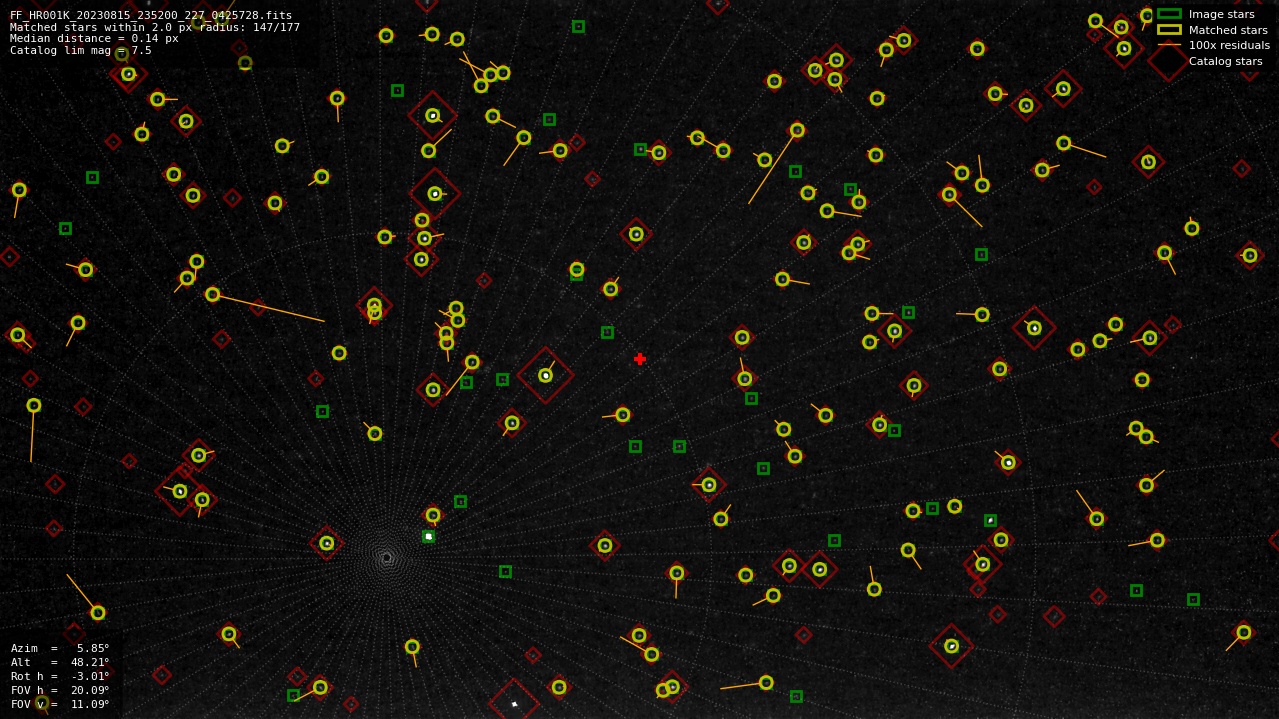This screenshot has height=719, width=1279.
Task: Click the yellow Matched stars legend swatch
Action: pyautogui.click(x=1169, y=30)
